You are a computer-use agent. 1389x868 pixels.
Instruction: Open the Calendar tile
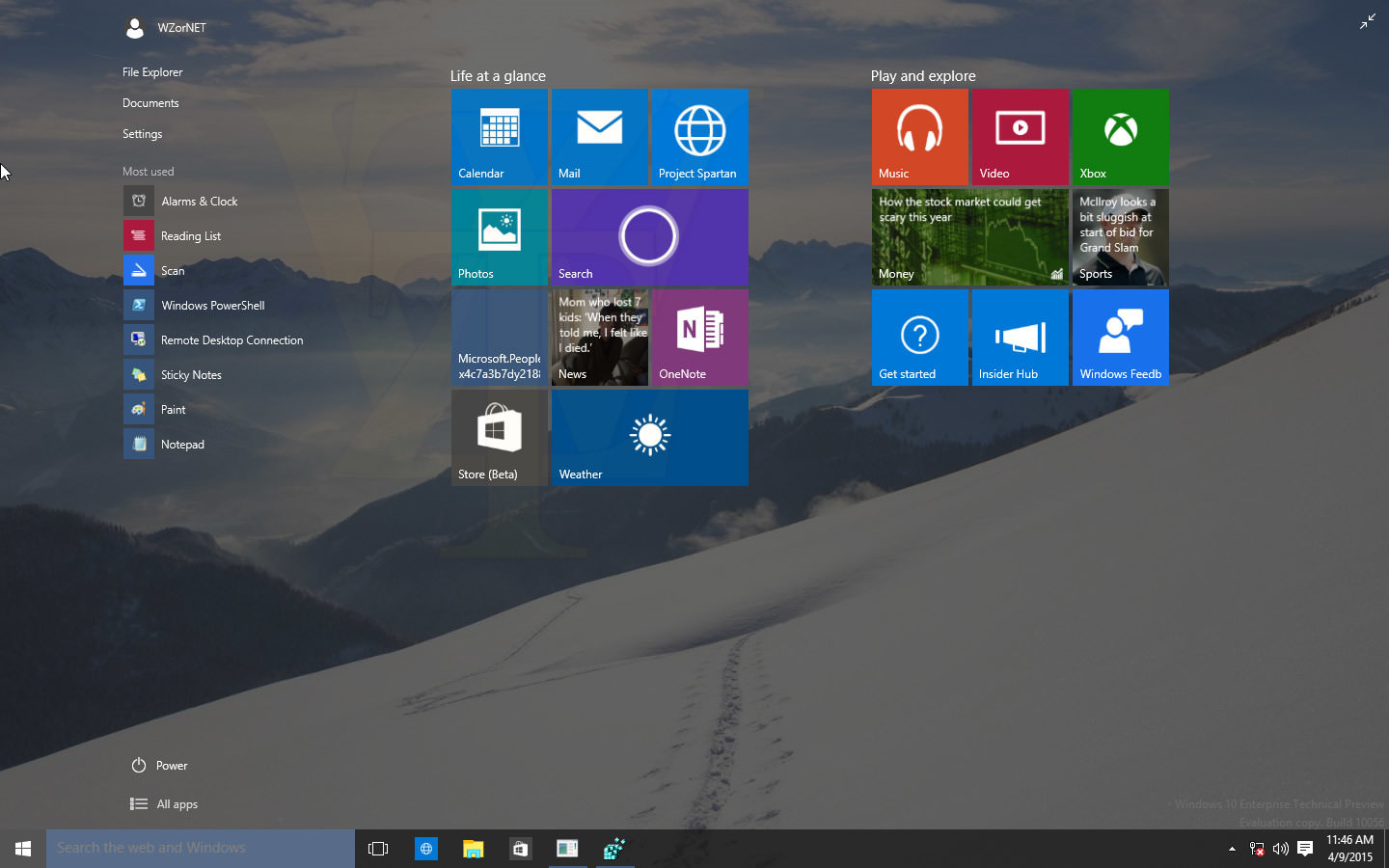pos(499,136)
